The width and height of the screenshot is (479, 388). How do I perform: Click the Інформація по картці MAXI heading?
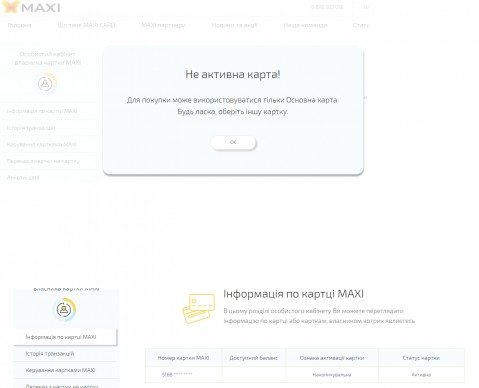tap(293, 294)
